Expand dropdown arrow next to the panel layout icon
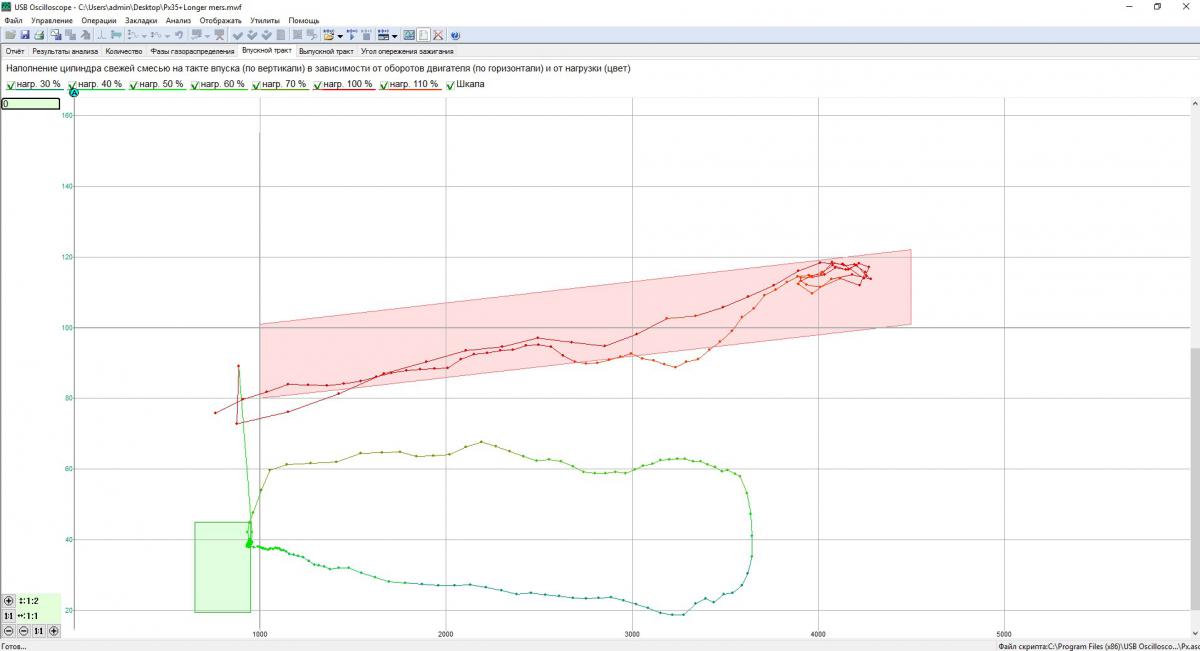1200x651 pixels. [395, 35]
